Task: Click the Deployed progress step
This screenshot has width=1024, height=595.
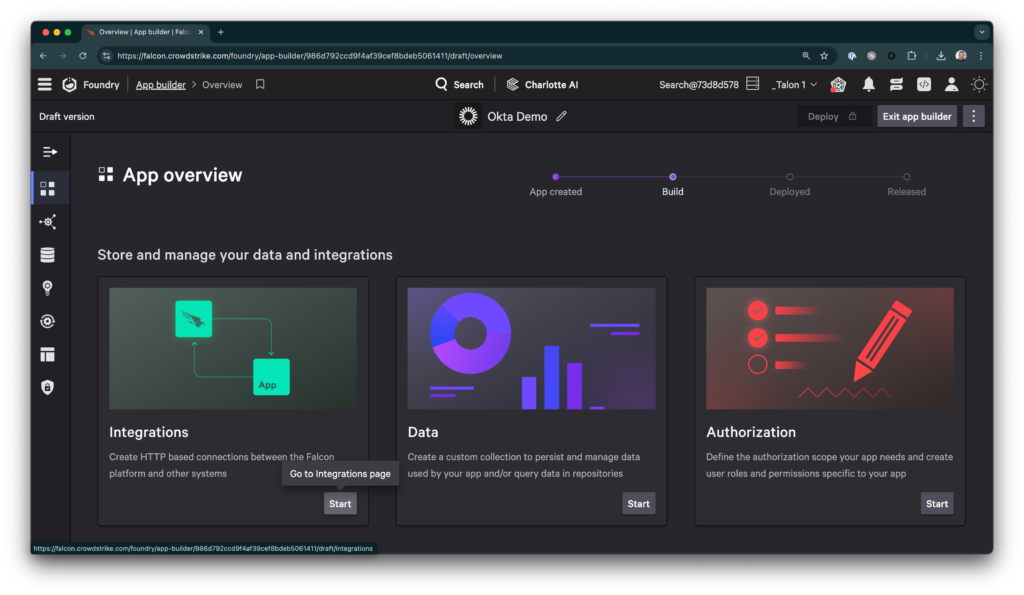Action: tap(790, 184)
